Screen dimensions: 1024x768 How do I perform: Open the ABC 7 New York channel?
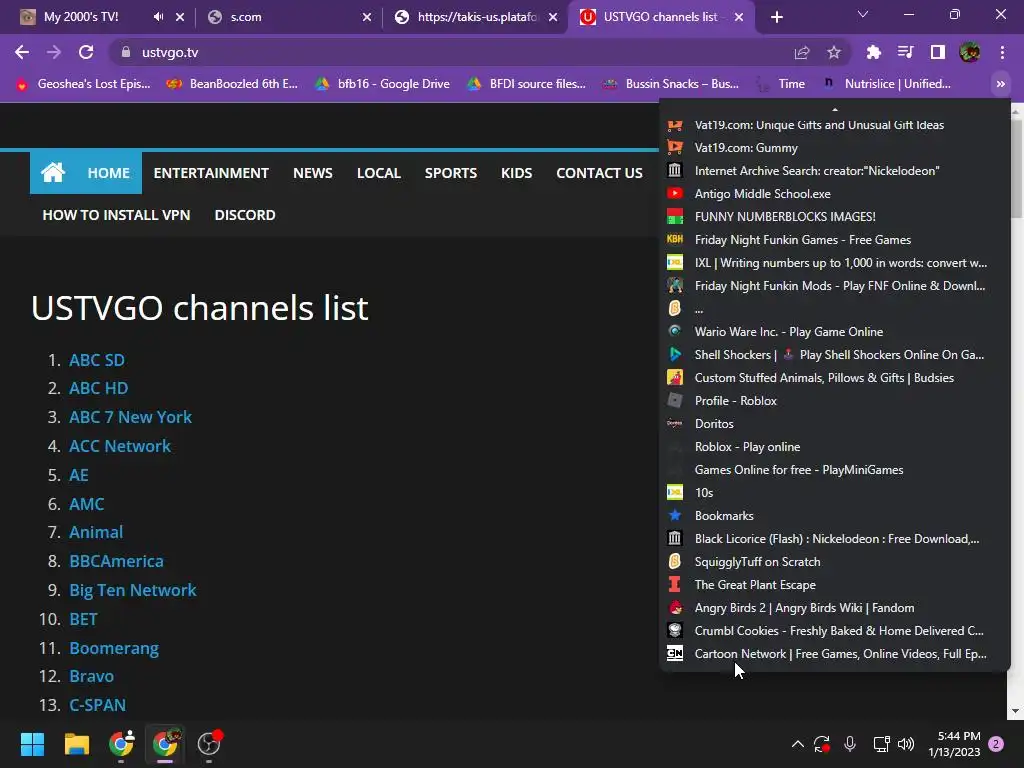131,417
